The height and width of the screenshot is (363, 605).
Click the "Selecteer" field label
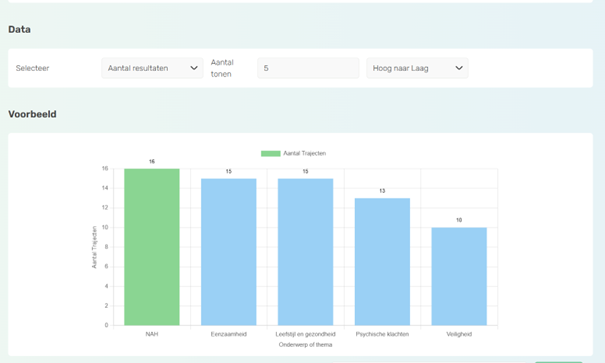(x=32, y=68)
